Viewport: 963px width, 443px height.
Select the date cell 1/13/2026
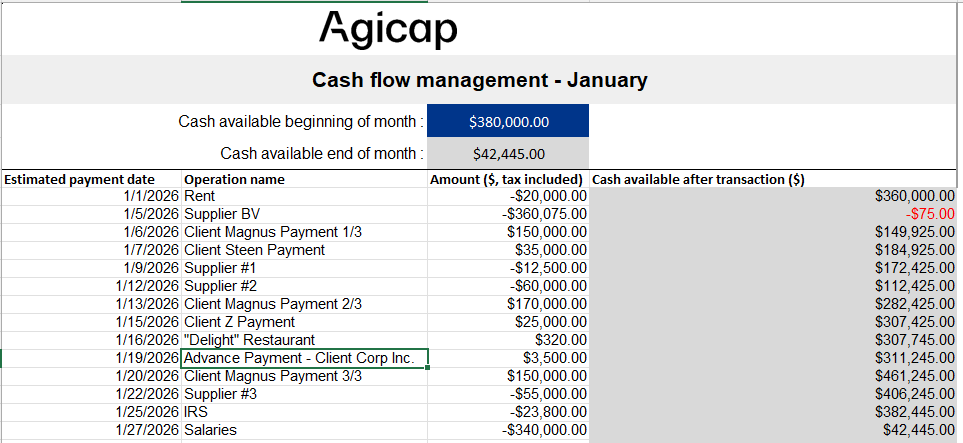point(92,304)
